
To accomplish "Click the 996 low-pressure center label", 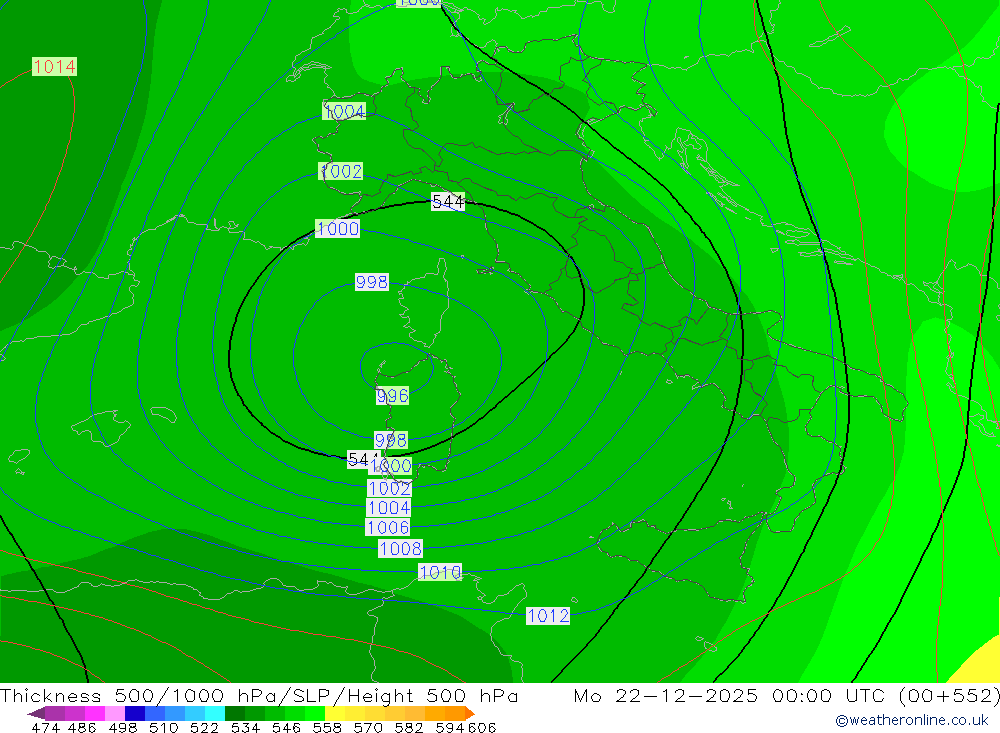I will coord(392,396).
